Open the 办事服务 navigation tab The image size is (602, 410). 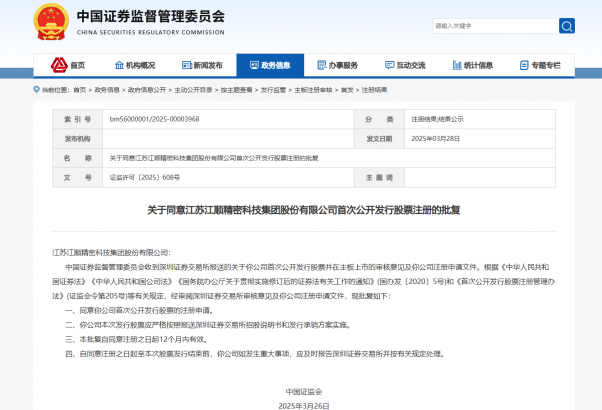tap(338, 65)
